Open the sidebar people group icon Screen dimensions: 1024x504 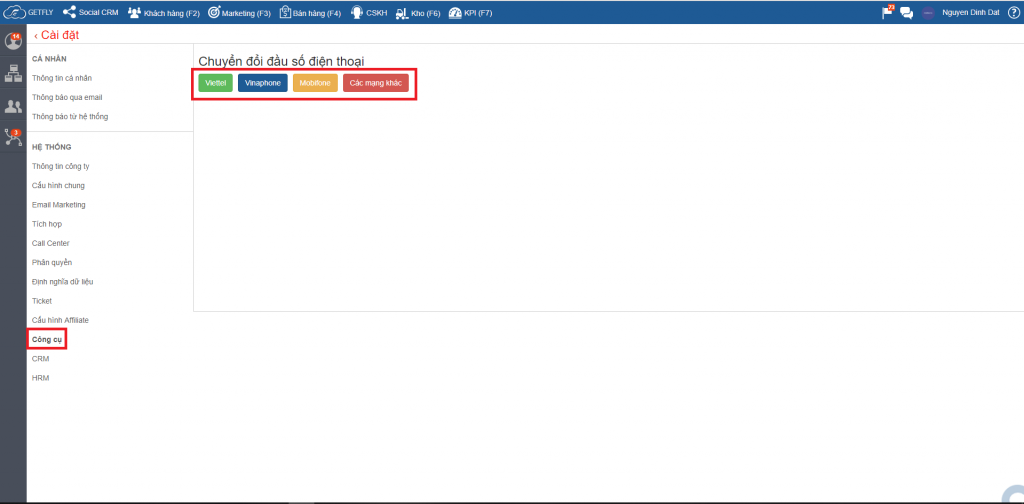pos(13,106)
